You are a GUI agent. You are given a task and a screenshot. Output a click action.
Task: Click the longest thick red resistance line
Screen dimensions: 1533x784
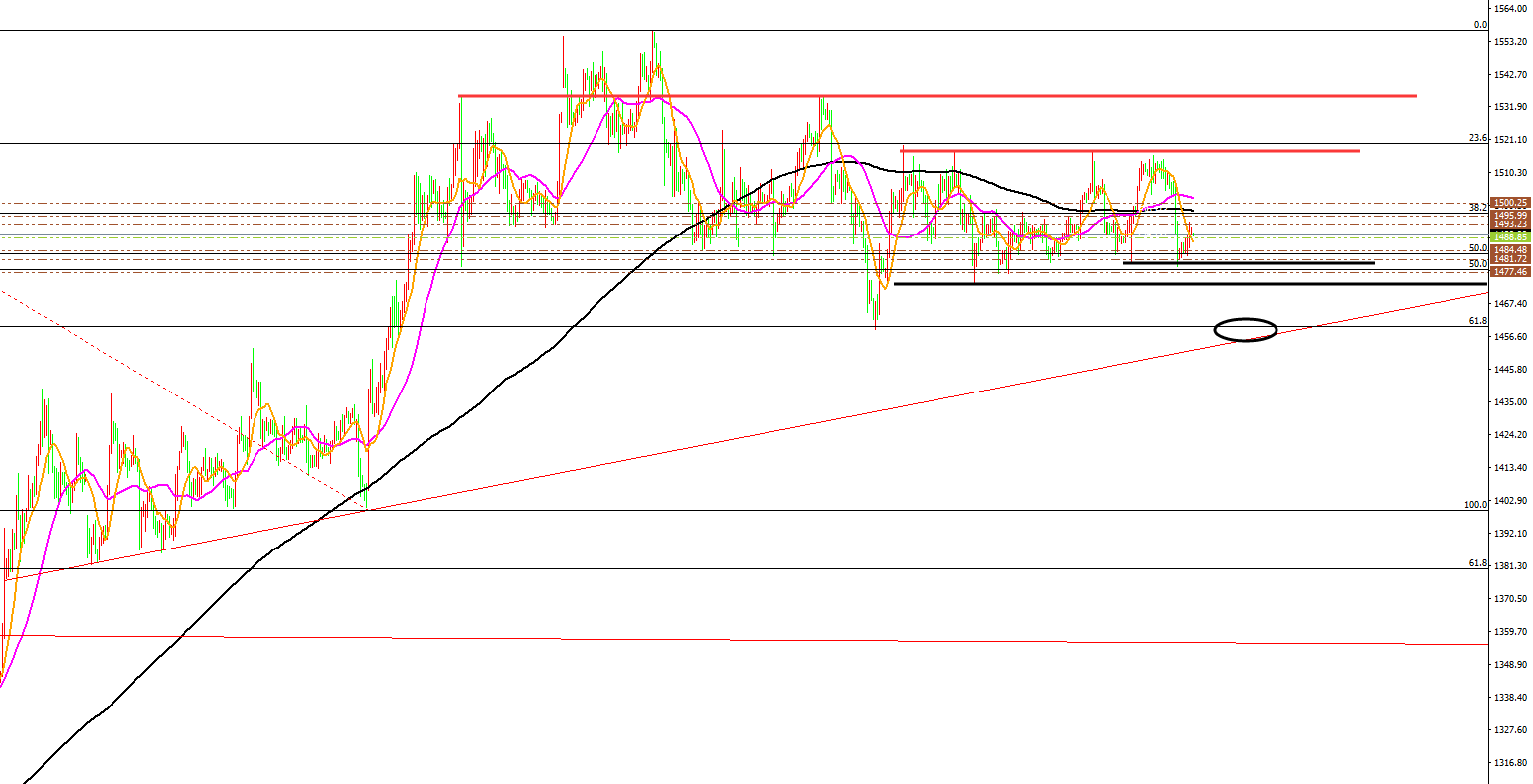(x=935, y=96)
